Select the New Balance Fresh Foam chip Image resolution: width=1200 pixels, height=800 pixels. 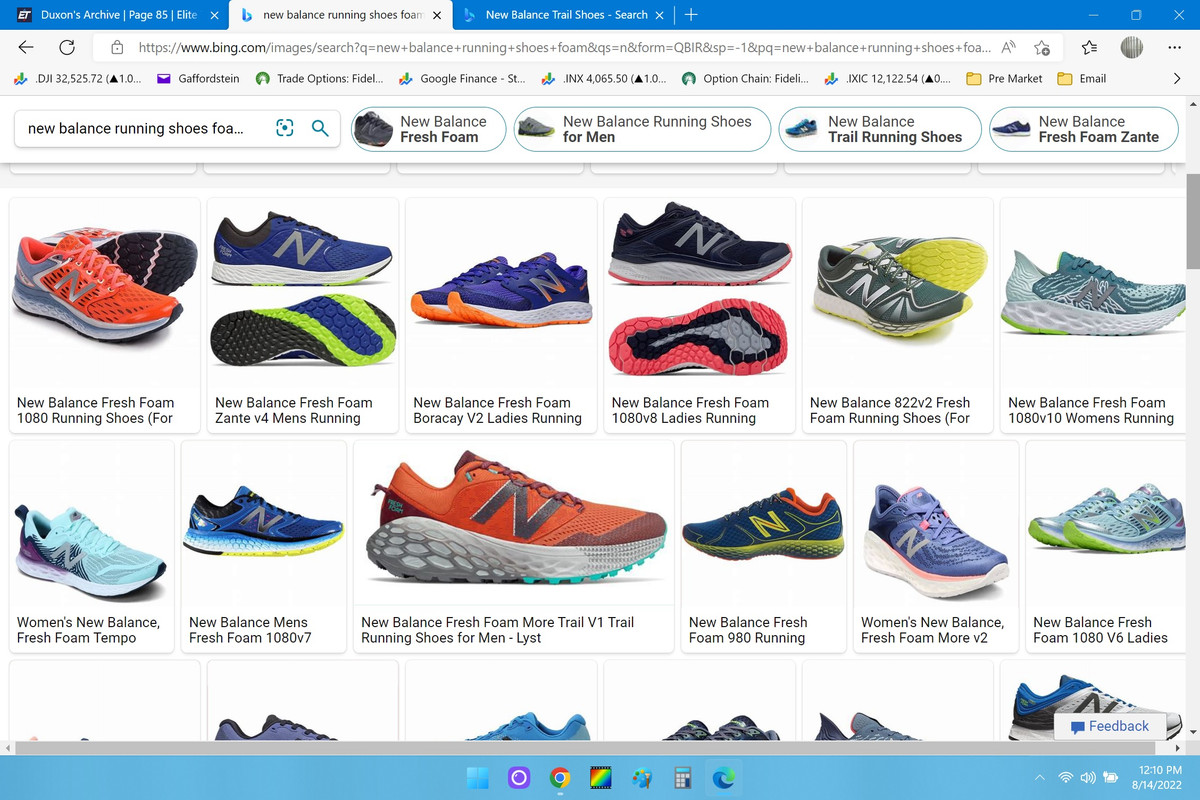(429, 129)
